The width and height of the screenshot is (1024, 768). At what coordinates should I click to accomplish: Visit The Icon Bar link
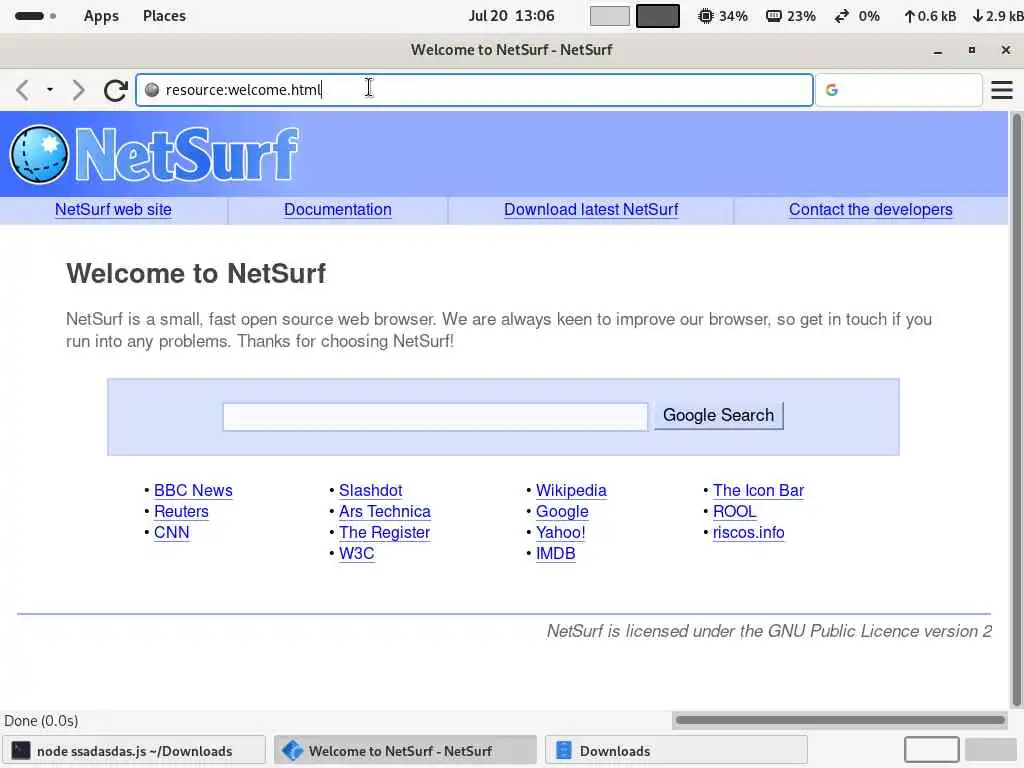tap(758, 490)
